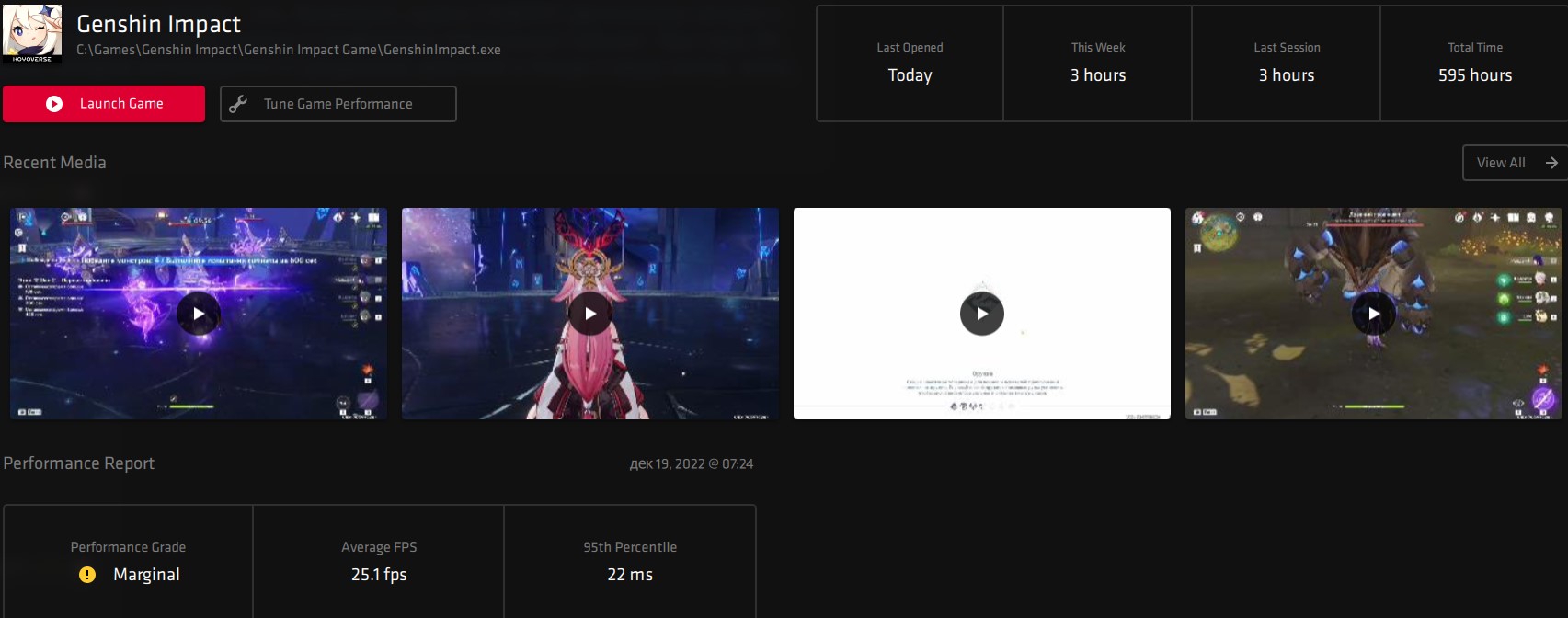
Task: Select the This Week 3 hours stat
Action: [x=1098, y=63]
